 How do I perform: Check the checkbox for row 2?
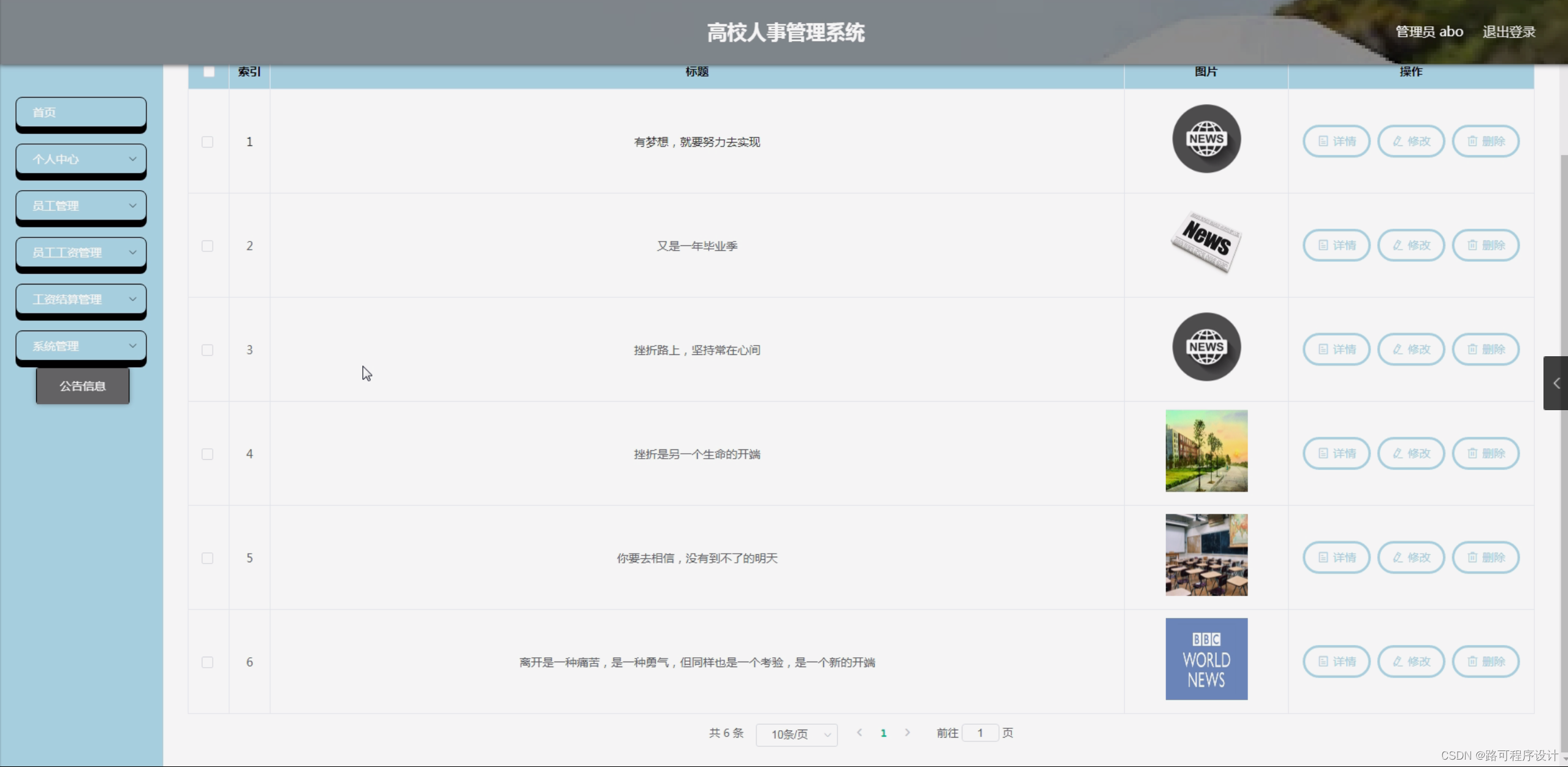point(208,246)
